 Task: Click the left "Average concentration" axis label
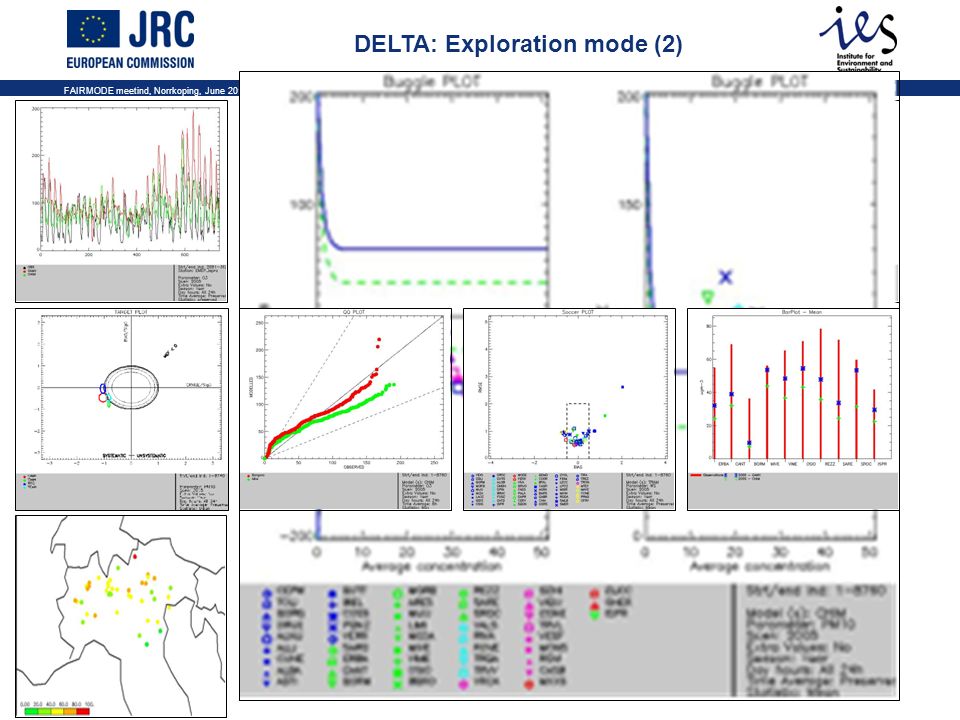click(x=432, y=567)
